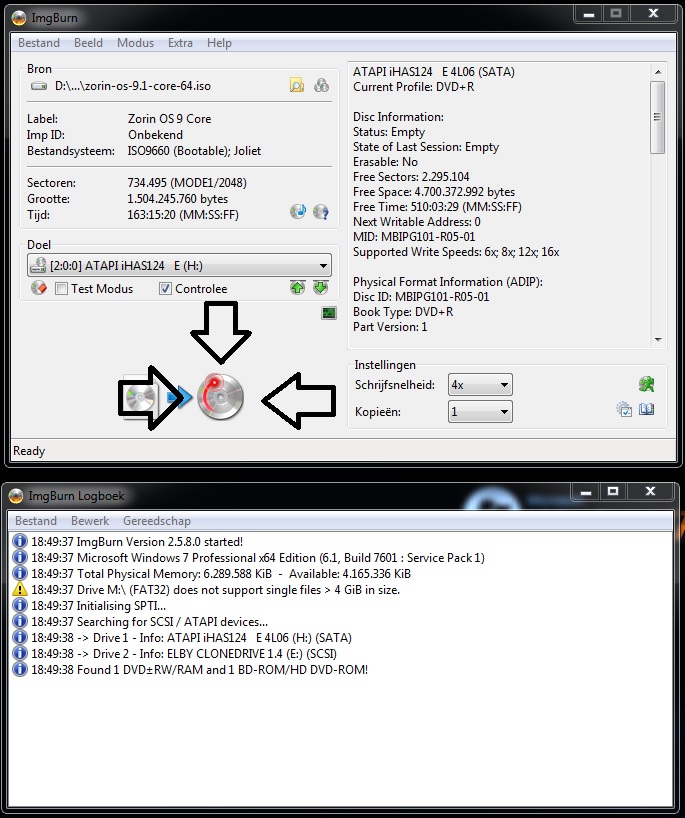This screenshot has width=685, height=818.
Task: Click the FAT32 warning icon in the log
Action: tap(20, 590)
